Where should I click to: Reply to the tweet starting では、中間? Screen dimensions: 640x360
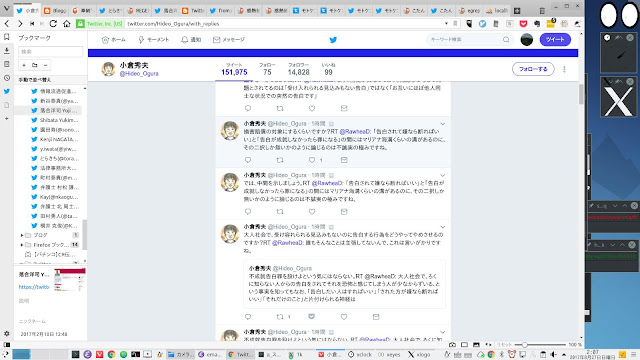[x=248, y=211]
